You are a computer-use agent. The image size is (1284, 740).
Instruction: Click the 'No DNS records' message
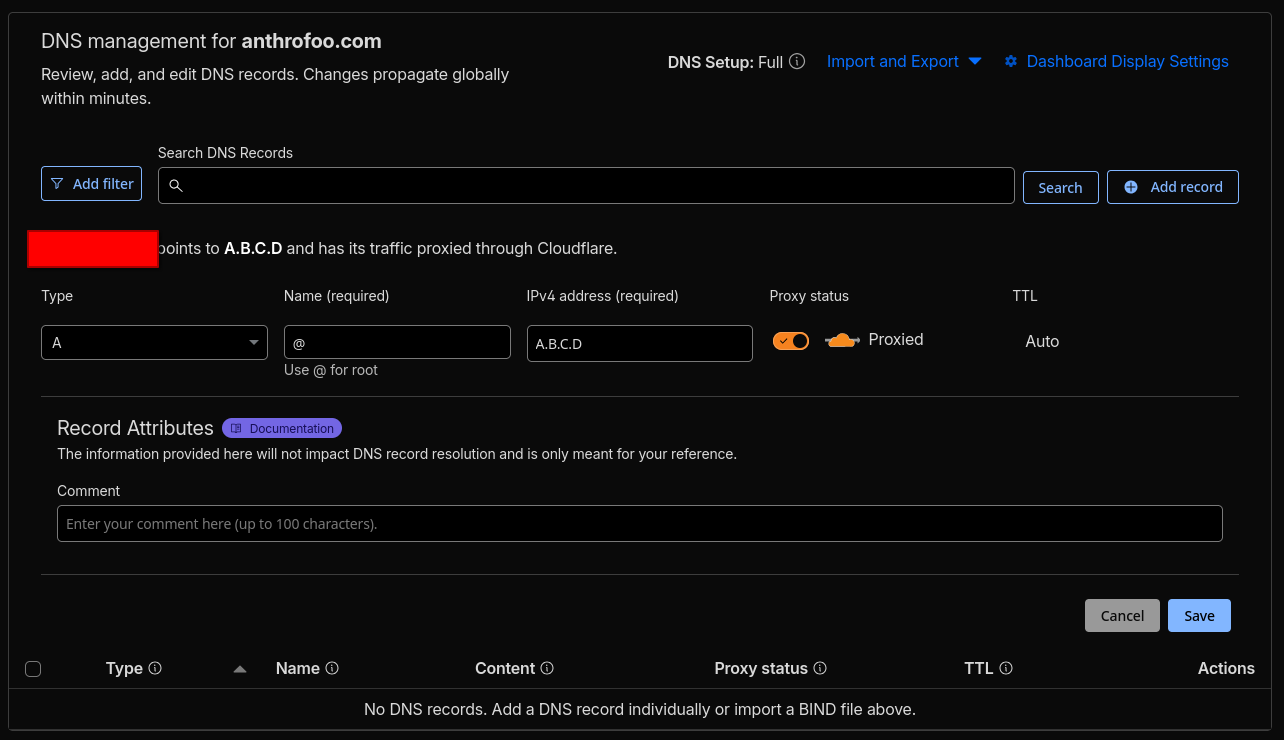pos(640,709)
